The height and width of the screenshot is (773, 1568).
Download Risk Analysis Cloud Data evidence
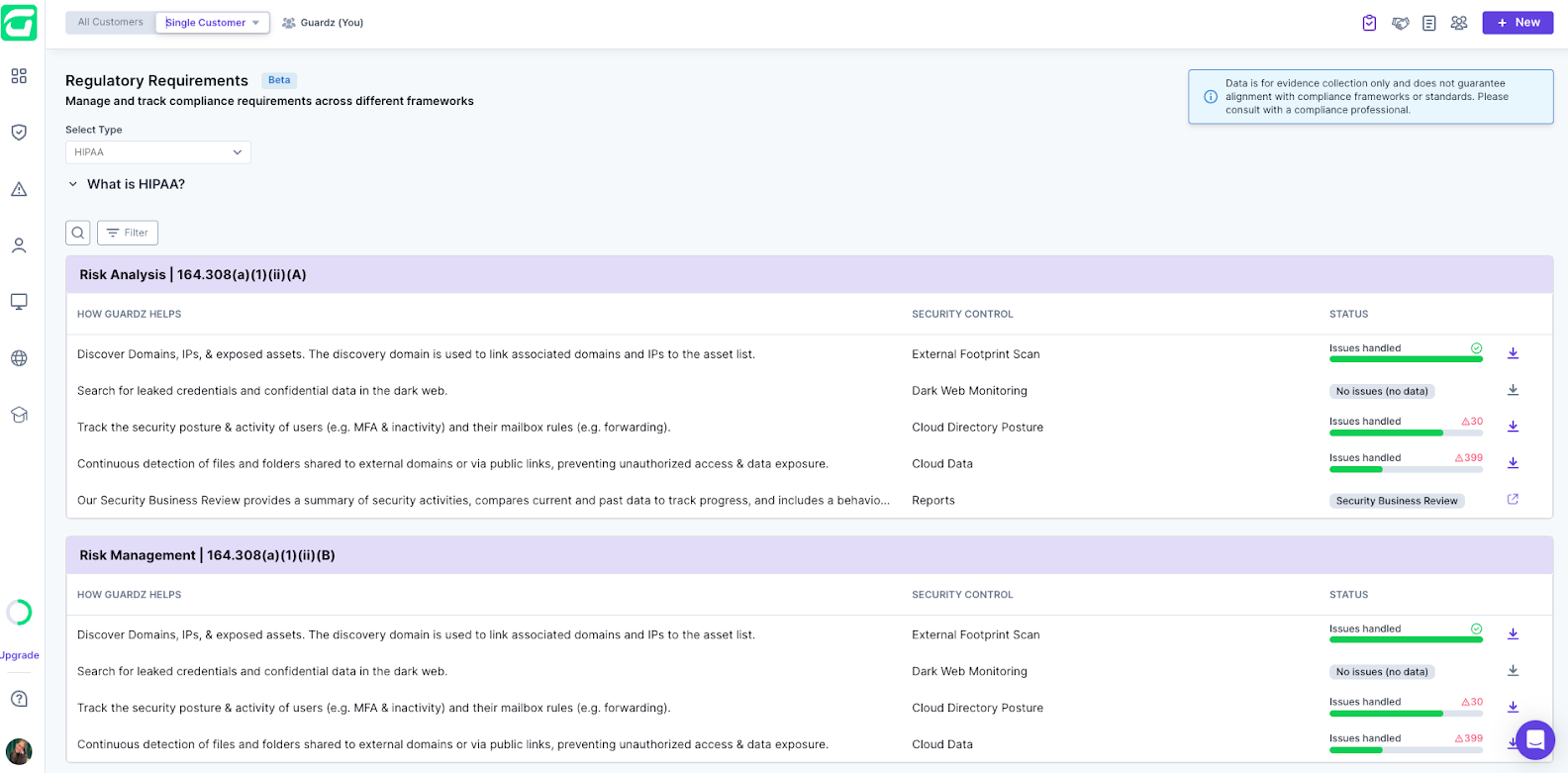[1513, 463]
